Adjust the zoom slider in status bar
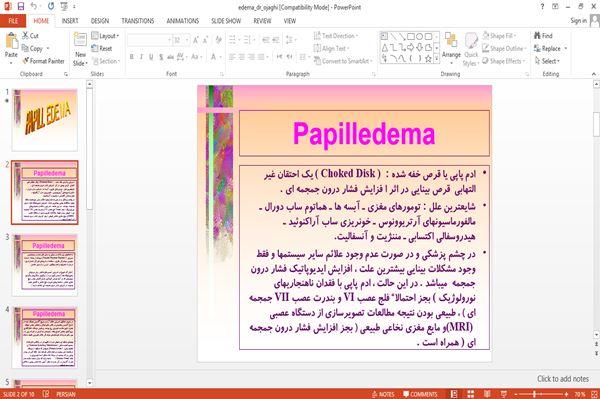The width and height of the screenshot is (600, 399). pos(534,394)
